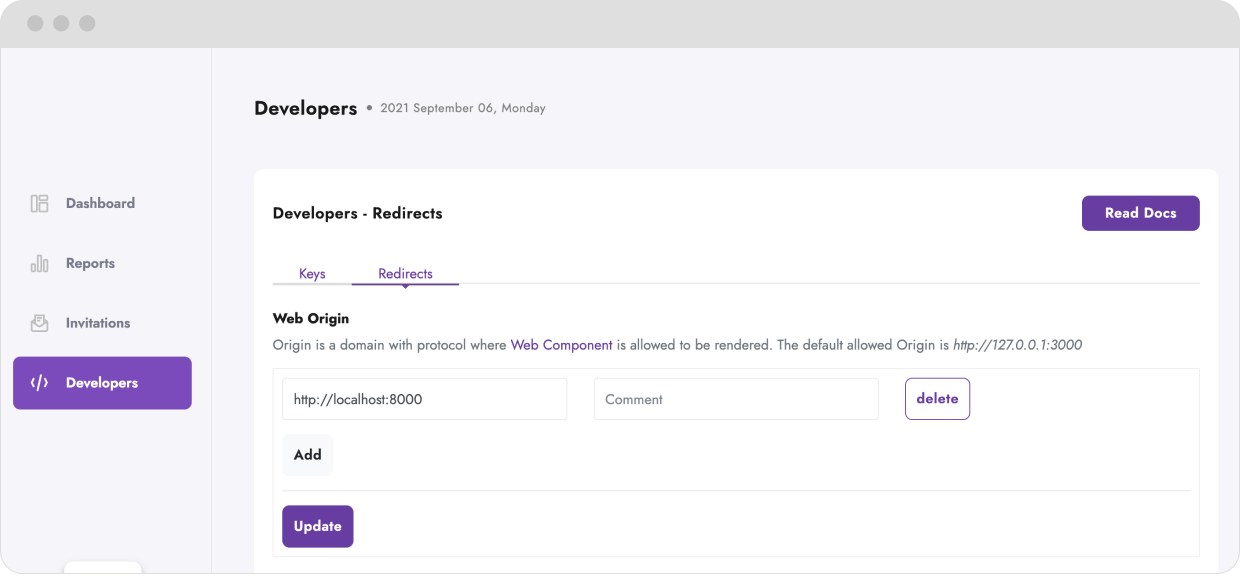Remove the origin with the delete button
Image resolution: width=1240 pixels, height=577 pixels.
click(x=937, y=399)
